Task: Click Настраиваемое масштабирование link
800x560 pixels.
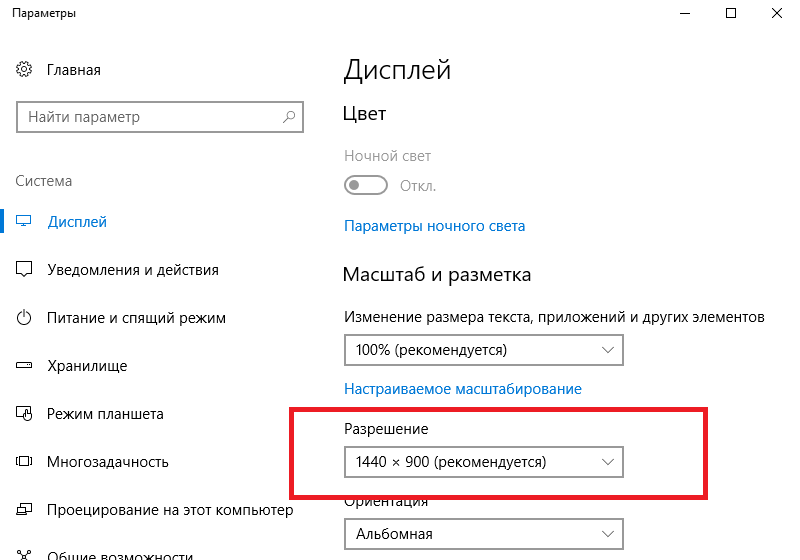Action: pos(463,388)
